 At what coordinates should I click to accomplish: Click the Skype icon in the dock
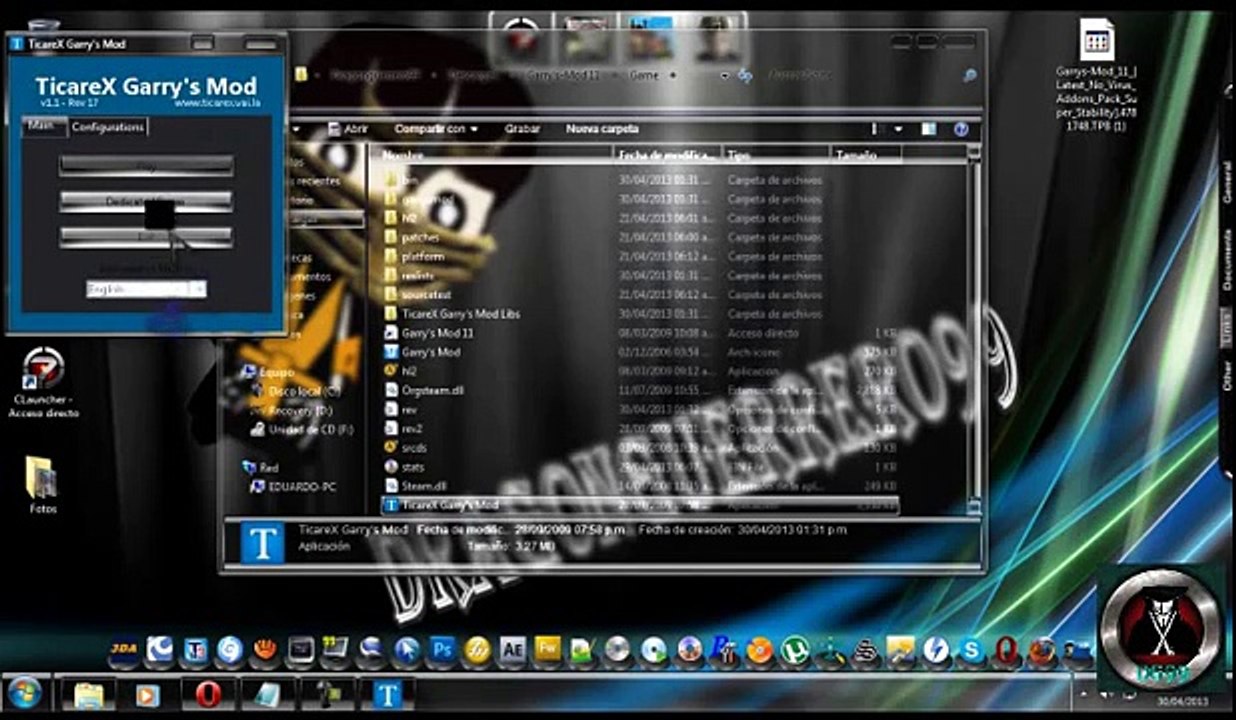pyautogui.click(x=970, y=651)
